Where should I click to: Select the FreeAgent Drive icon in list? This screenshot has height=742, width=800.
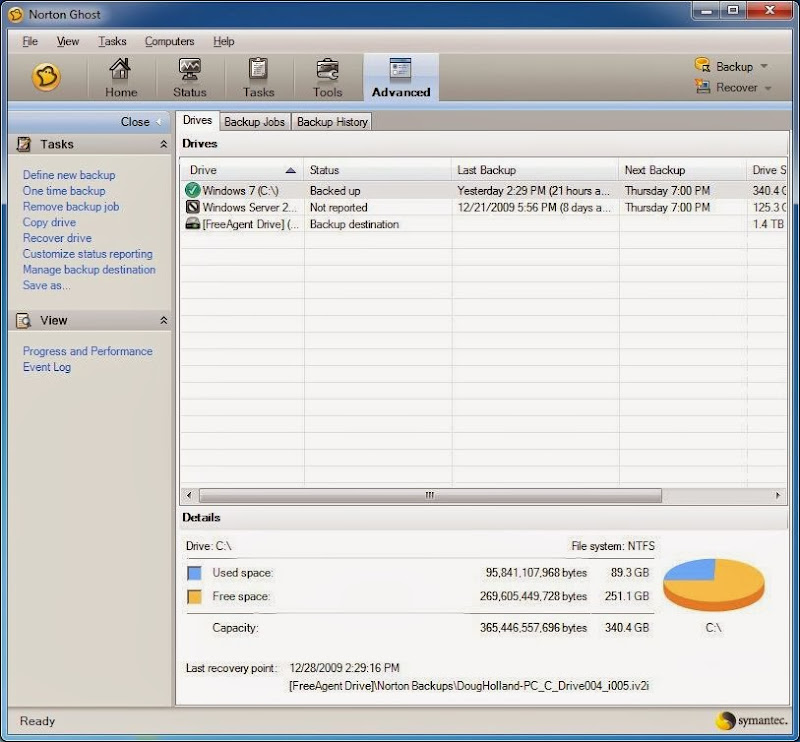pos(193,224)
